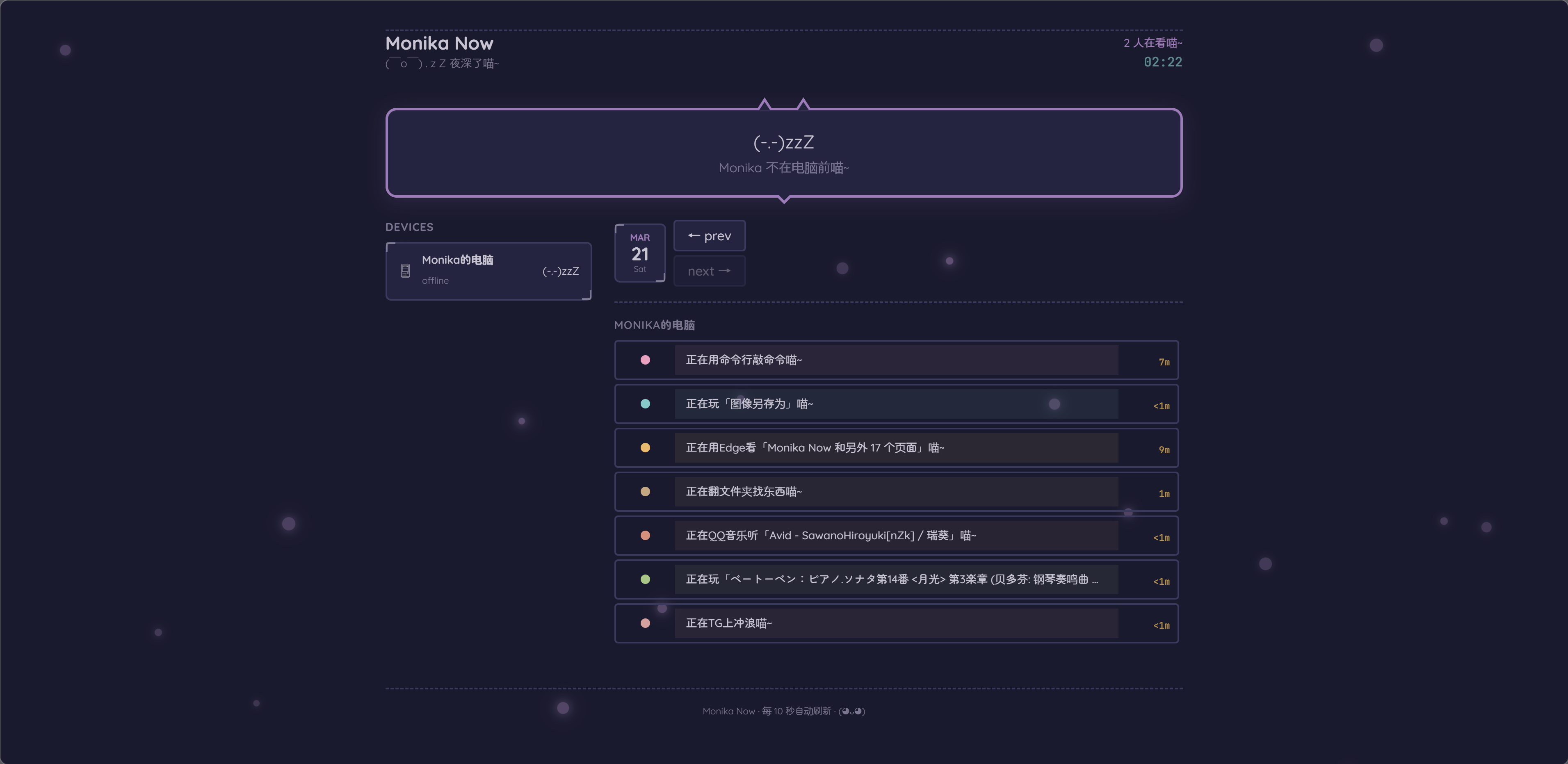Select the 正在TG上冲浪喵~ entry
Viewport: 1568px width, 764px height.
point(897,623)
